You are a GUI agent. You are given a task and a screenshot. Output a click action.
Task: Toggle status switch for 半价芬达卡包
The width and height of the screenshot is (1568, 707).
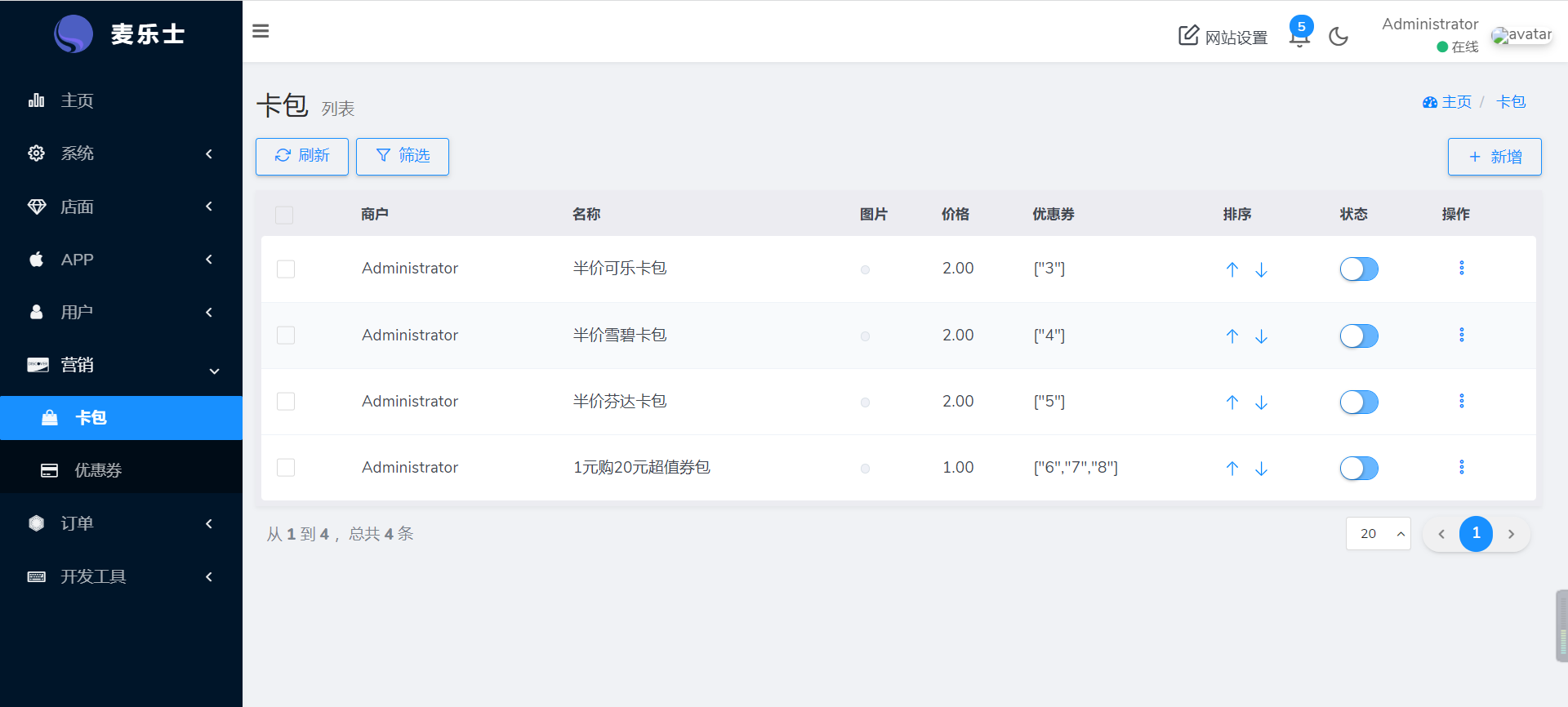[1359, 402]
